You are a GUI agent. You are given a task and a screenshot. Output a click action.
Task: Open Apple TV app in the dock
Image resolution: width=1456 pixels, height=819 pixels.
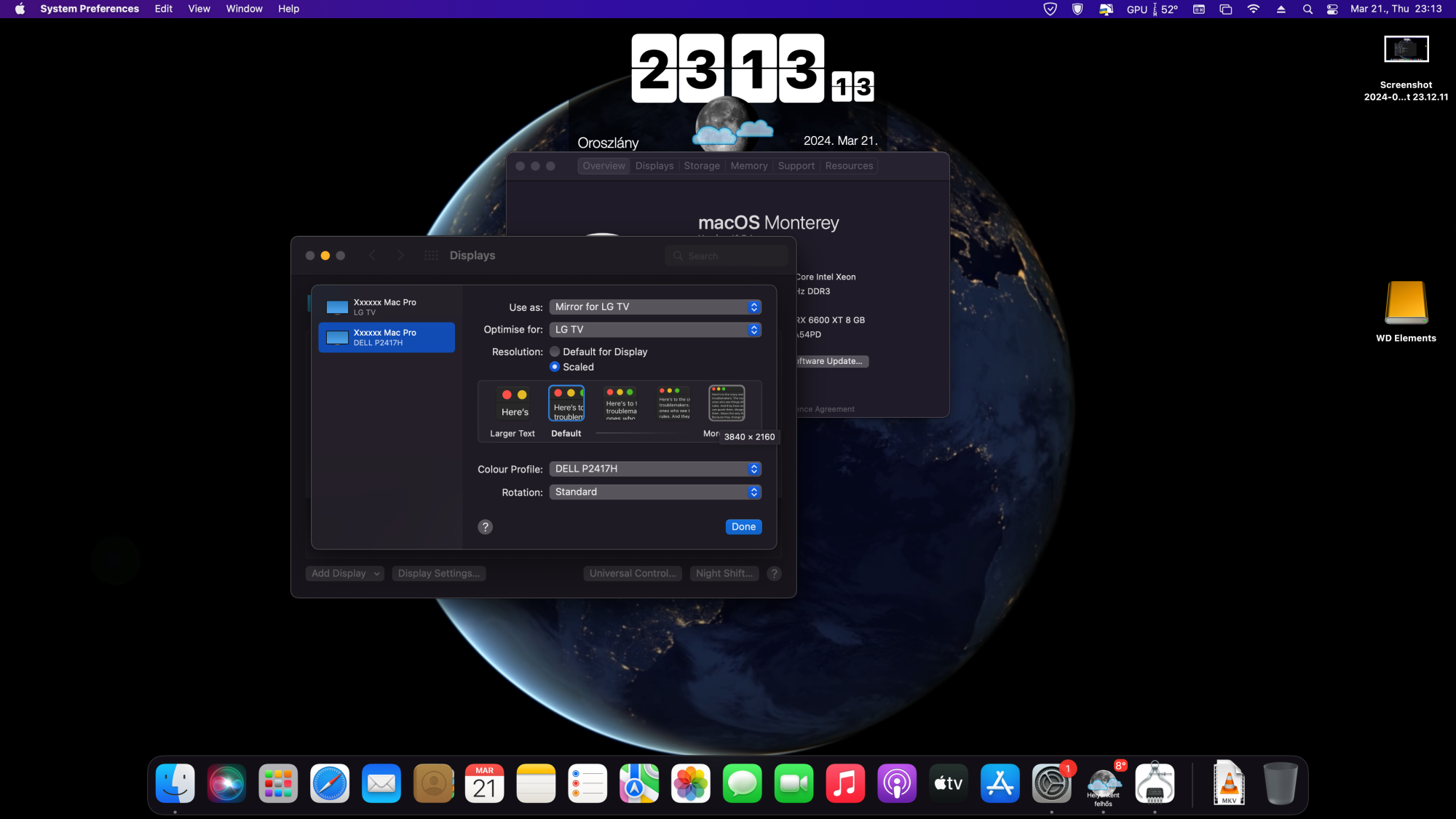click(x=948, y=783)
